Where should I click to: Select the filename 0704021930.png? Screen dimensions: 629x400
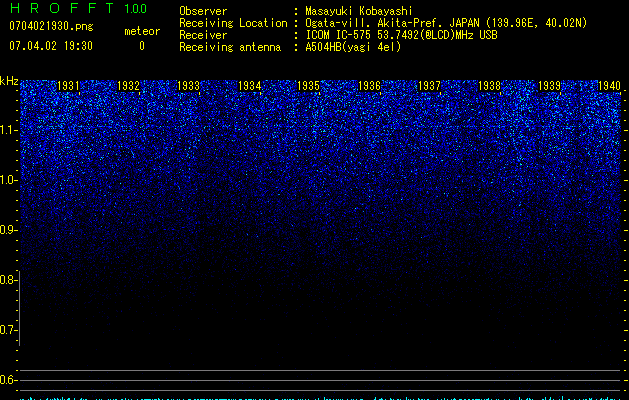tap(51, 26)
